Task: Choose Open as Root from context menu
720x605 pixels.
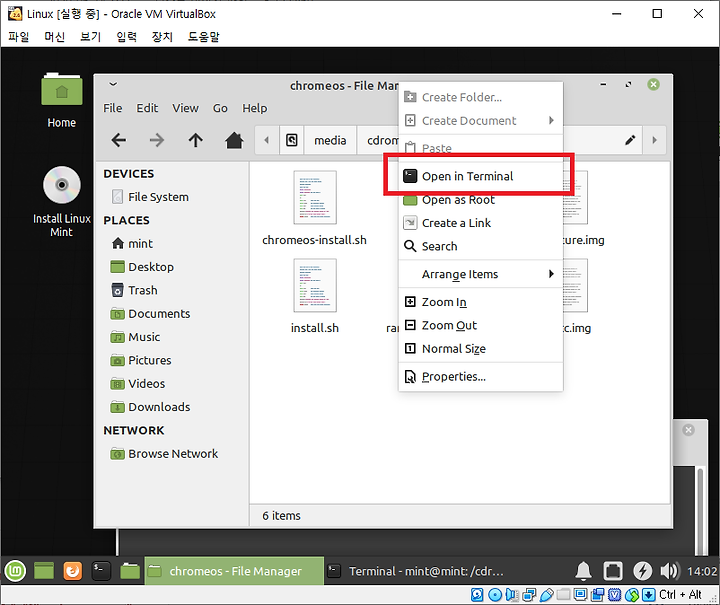Action: [x=481, y=200]
